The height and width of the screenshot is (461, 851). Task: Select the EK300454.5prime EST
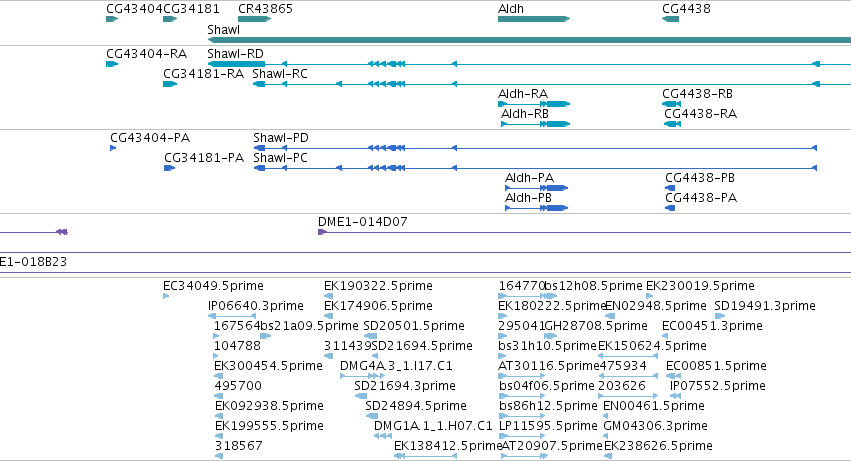pos(218,376)
